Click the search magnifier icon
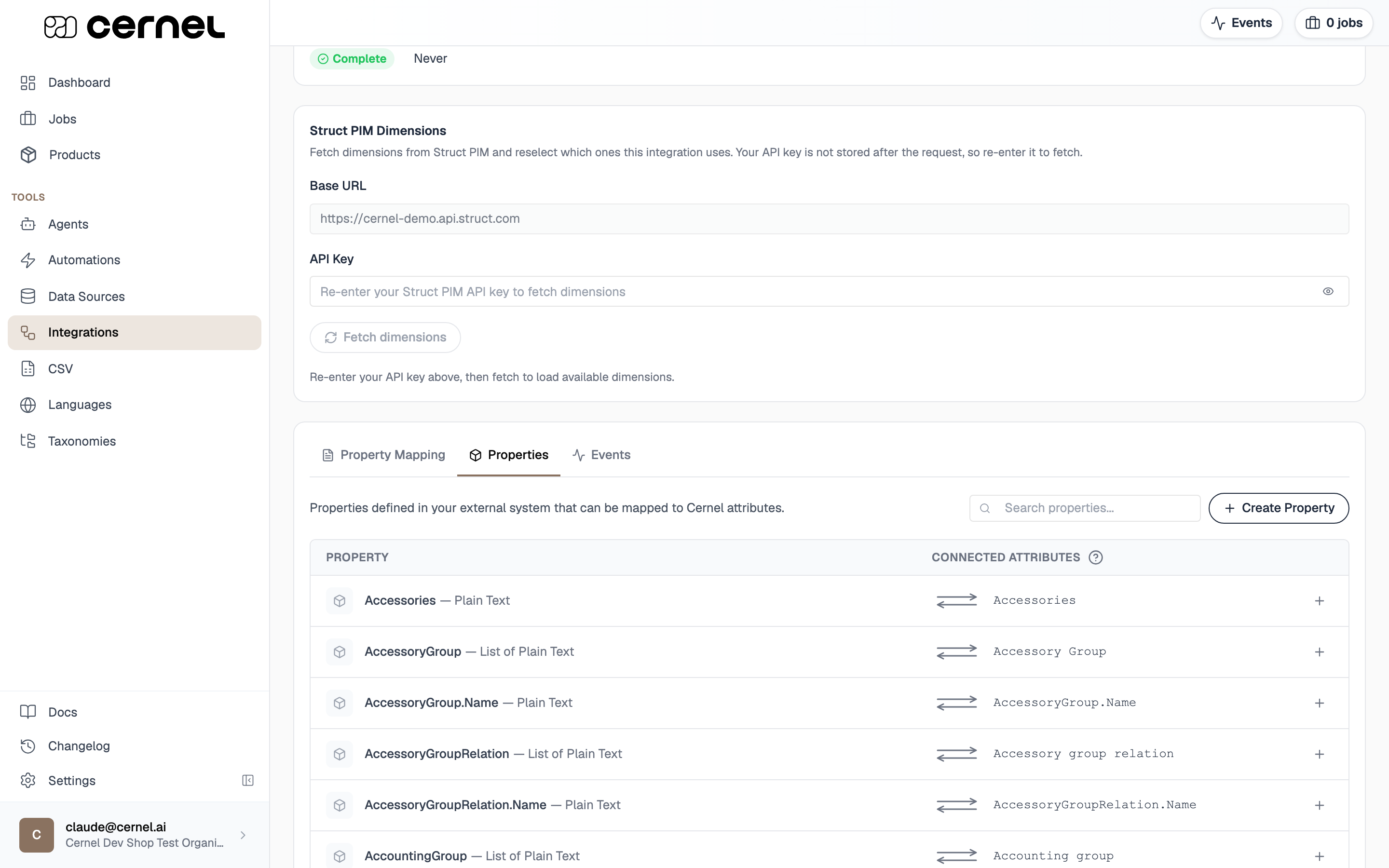 point(985,508)
